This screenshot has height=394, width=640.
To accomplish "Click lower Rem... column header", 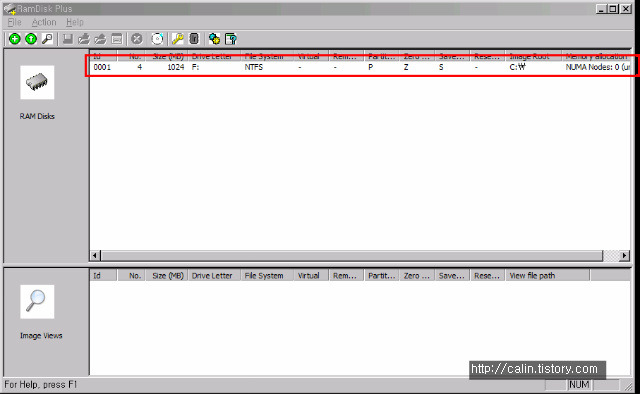I will (347, 276).
